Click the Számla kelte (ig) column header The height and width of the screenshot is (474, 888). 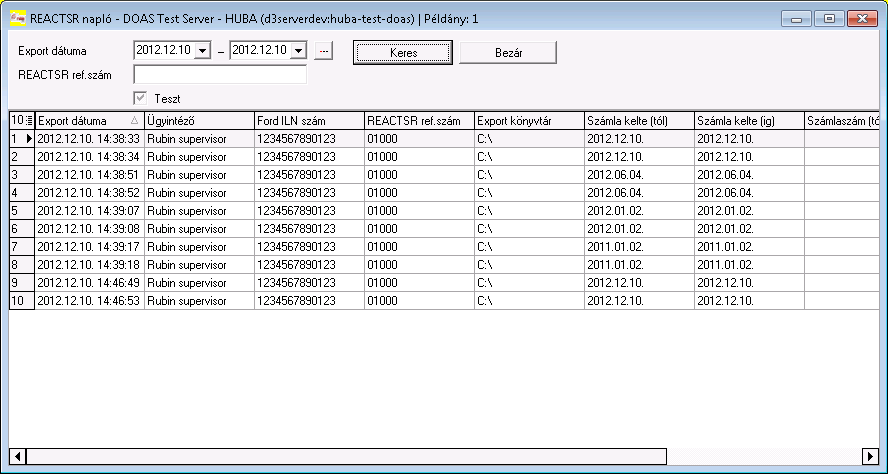(749, 121)
